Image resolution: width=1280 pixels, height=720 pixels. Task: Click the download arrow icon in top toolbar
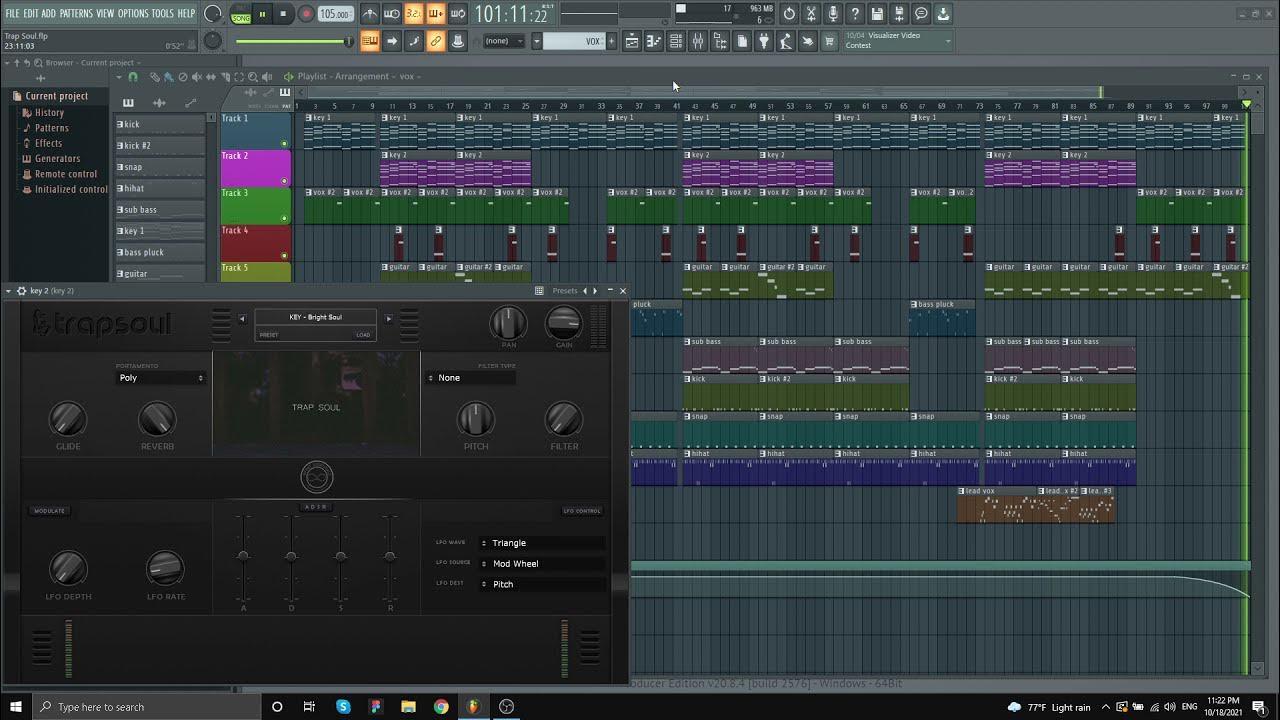click(x=942, y=14)
